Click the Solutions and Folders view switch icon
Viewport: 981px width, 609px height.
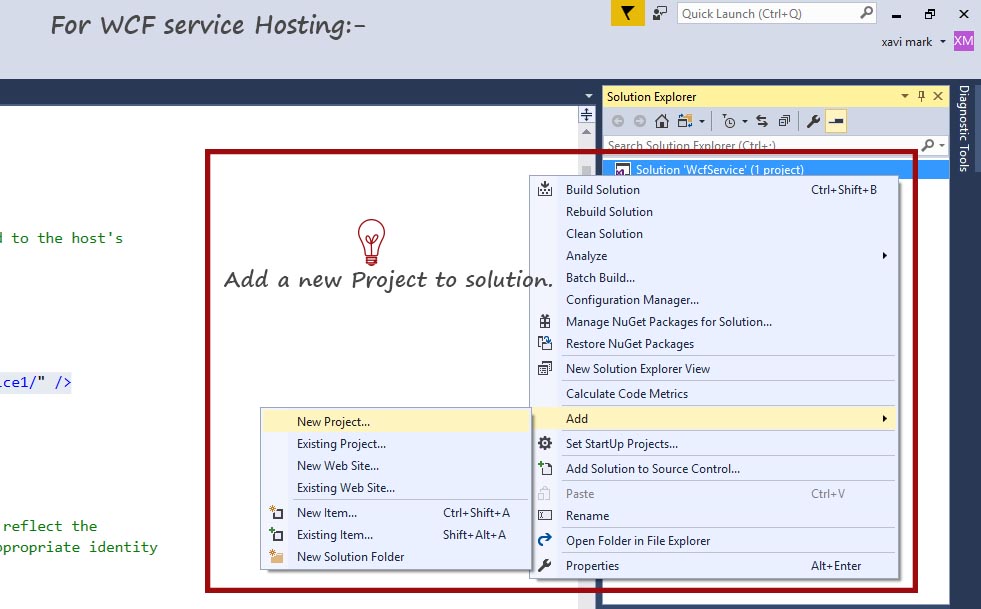(685, 121)
